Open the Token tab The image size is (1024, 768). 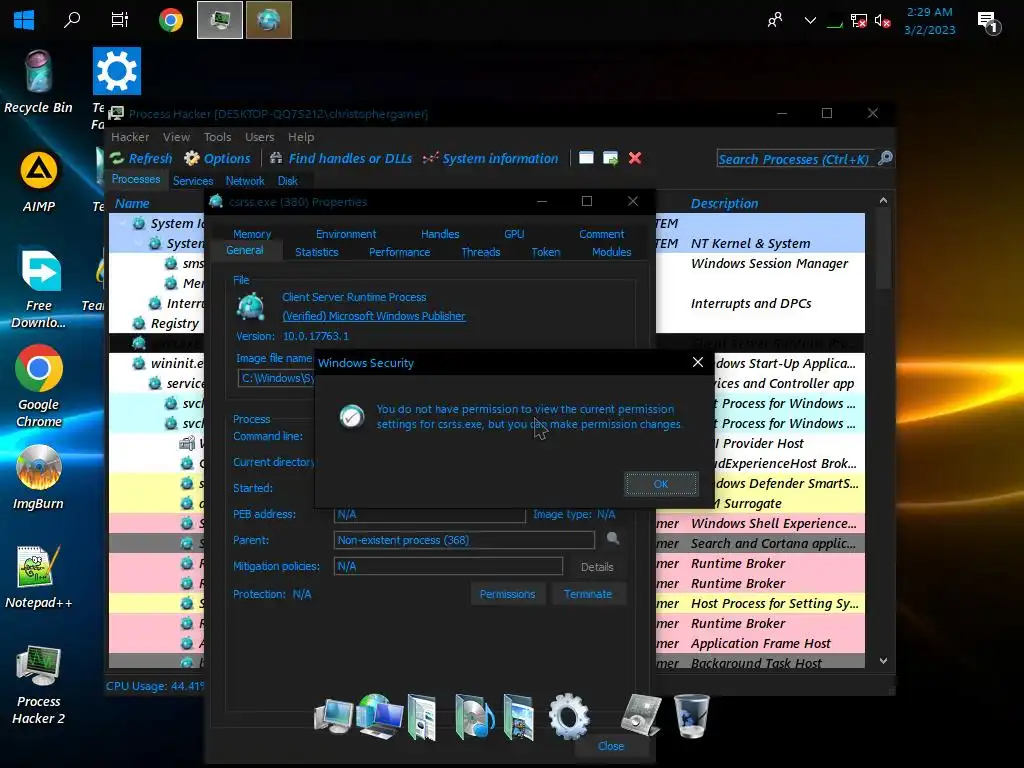pos(545,252)
